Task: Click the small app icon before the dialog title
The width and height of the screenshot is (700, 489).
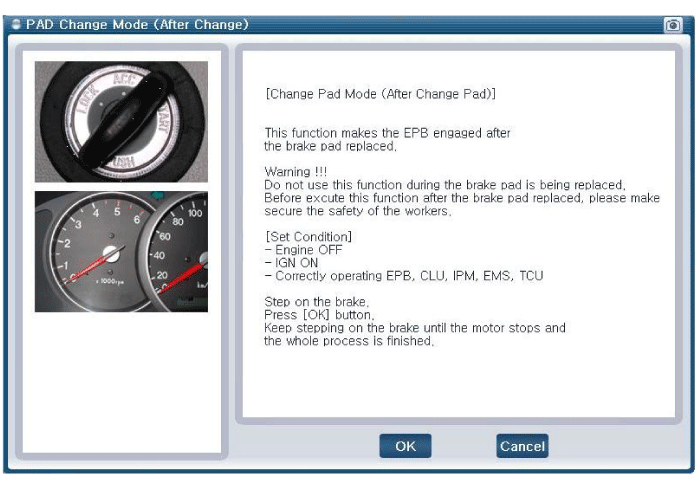Action: click(x=16, y=24)
